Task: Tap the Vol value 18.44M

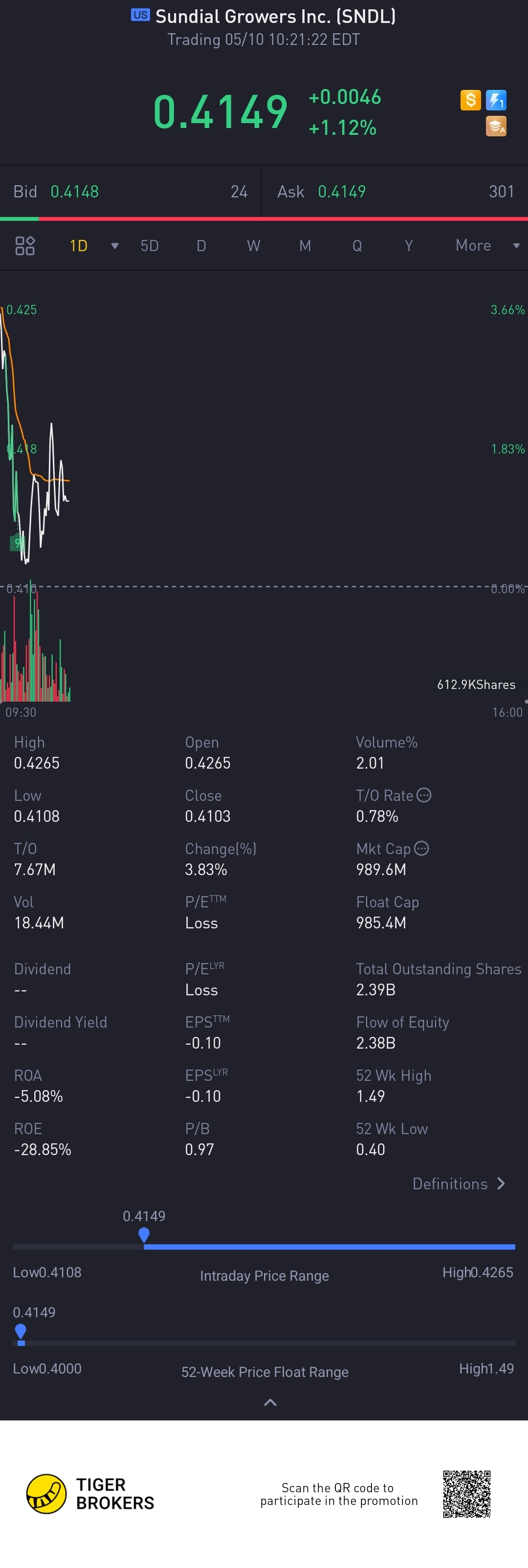Action: (39, 922)
